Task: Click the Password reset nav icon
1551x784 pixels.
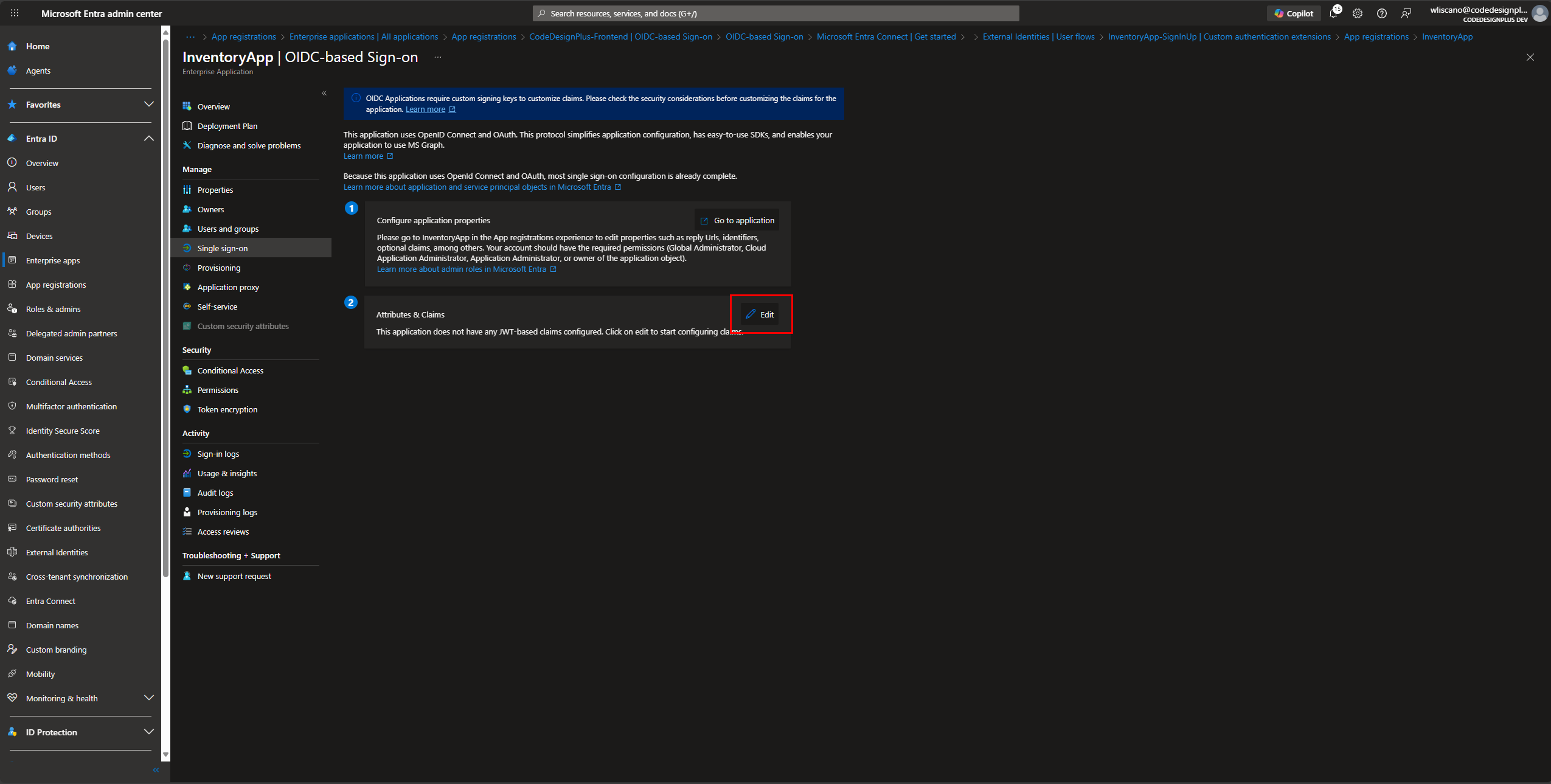Action: click(x=12, y=479)
